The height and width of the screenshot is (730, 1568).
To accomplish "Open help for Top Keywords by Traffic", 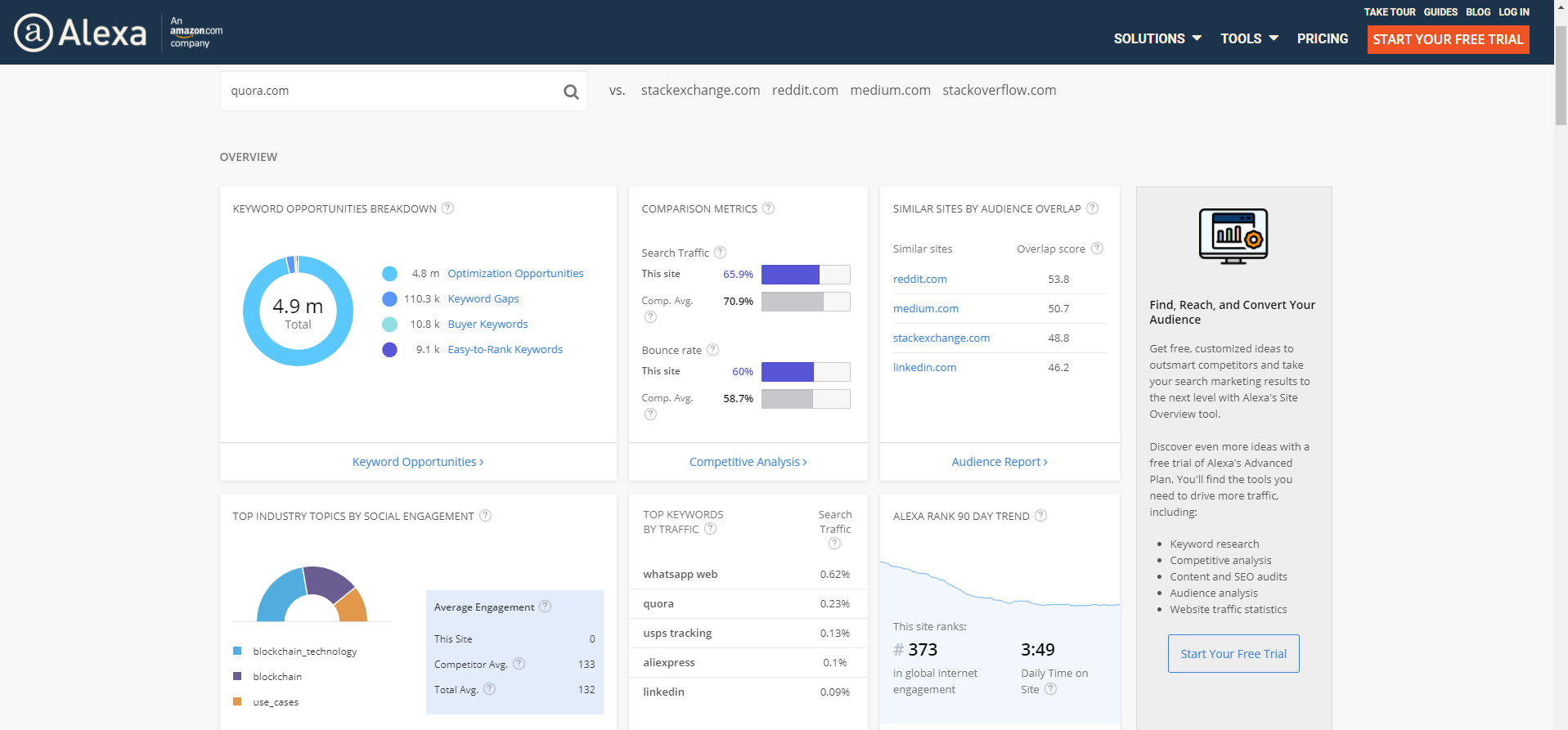I will pyautogui.click(x=710, y=529).
